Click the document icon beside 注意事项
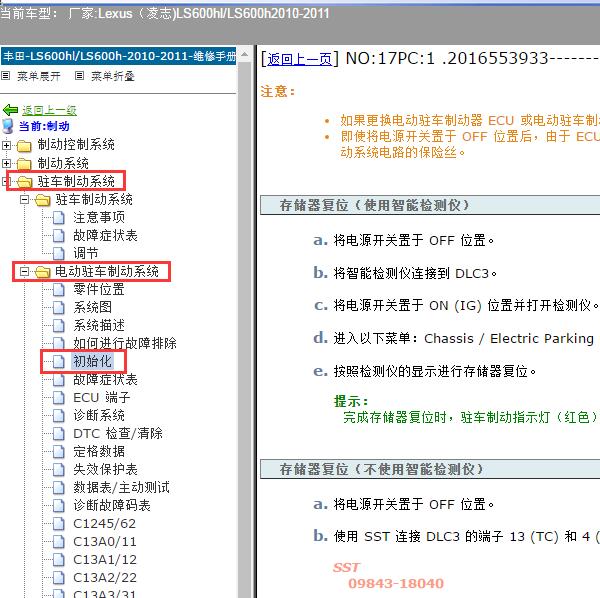This screenshot has height=598, width=600. [x=59, y=217]
